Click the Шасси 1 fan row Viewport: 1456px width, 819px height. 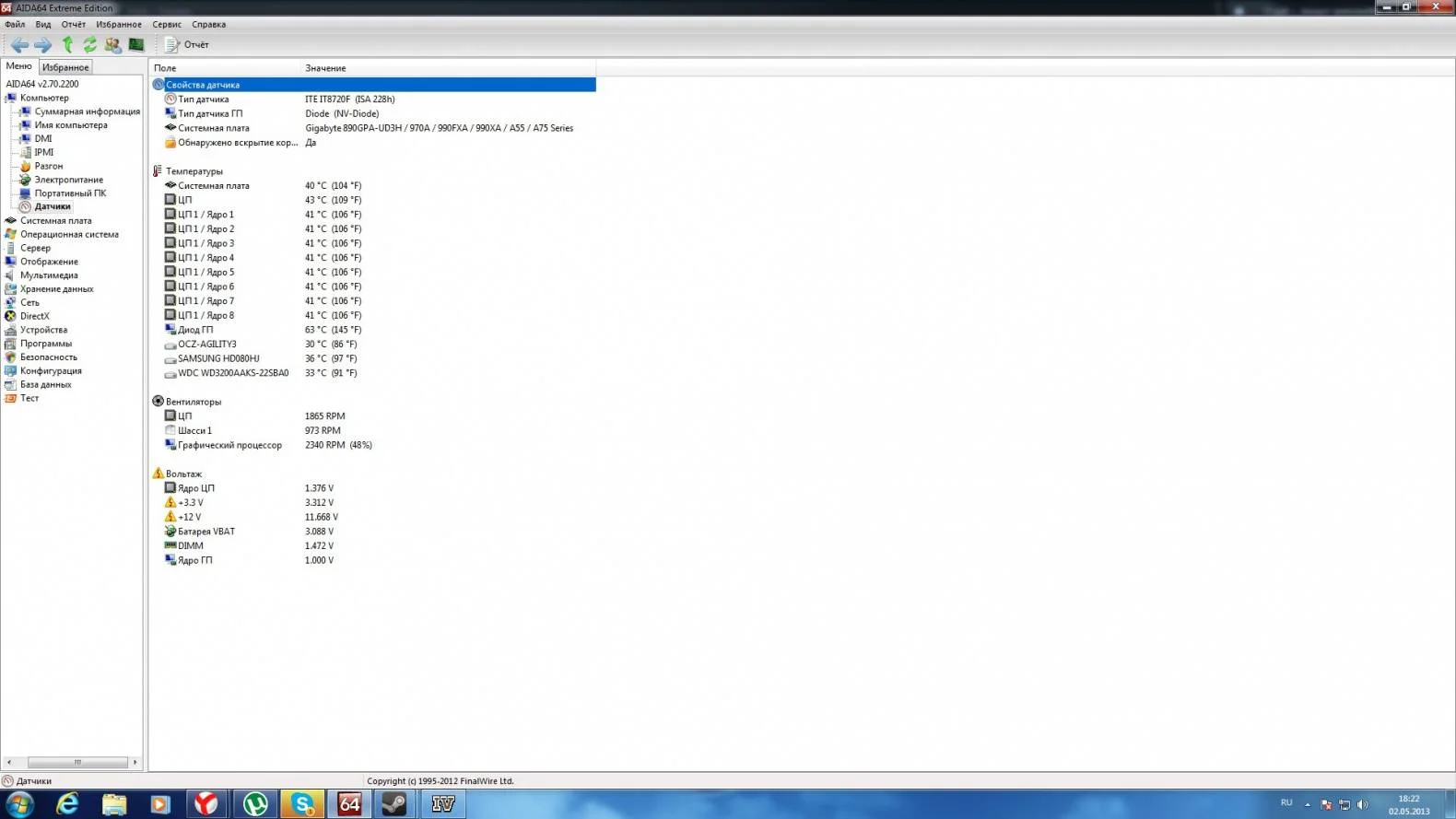tap(373, 430)
